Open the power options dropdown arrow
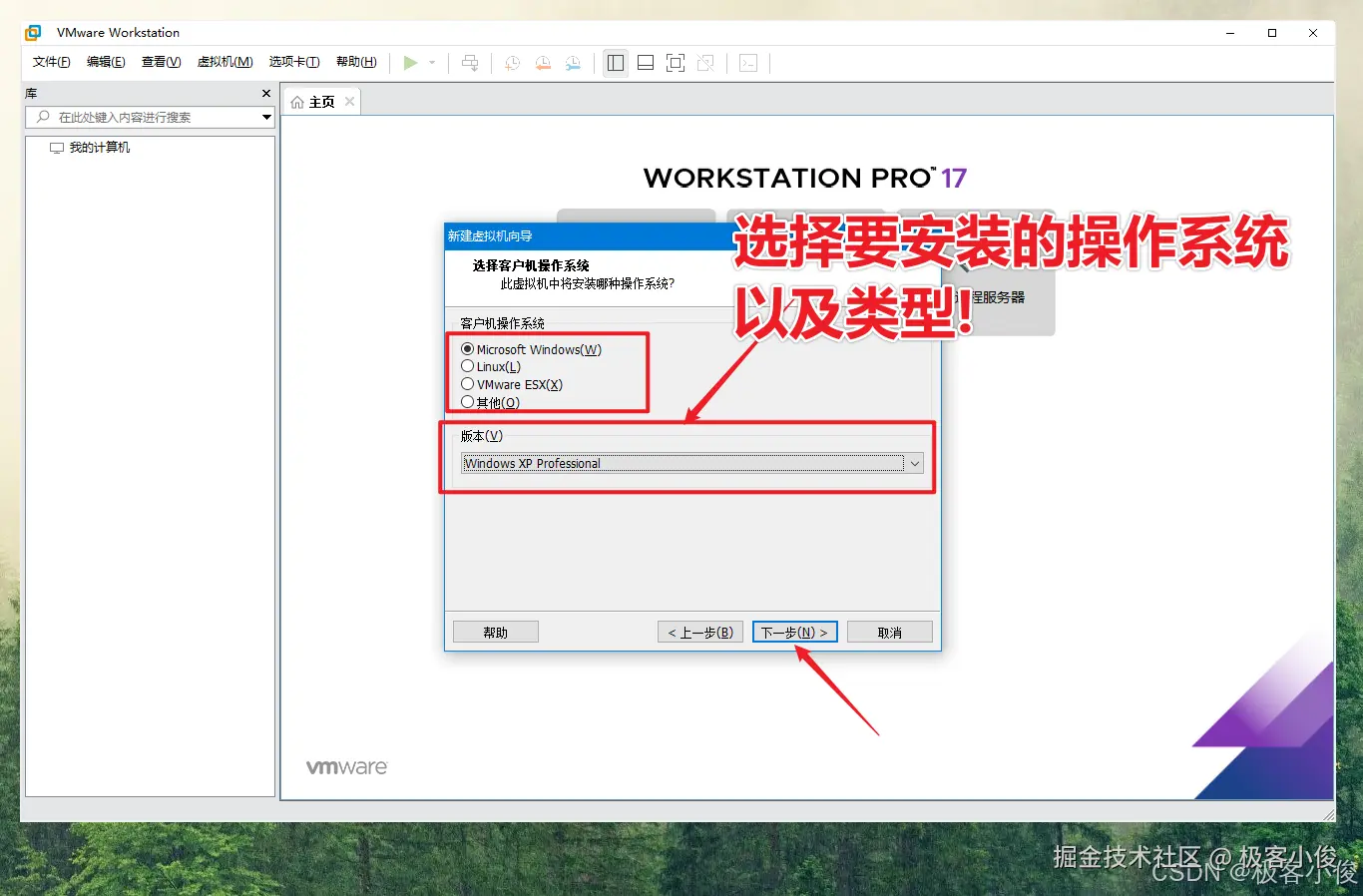 pos(432,63)
